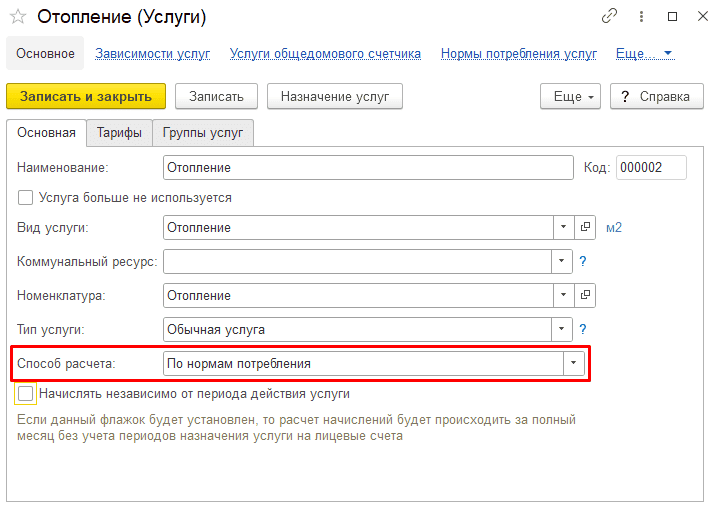Copy link to this form icon
Image resolution: width=717 pixels, height=512 pixels.
(609, 17)
